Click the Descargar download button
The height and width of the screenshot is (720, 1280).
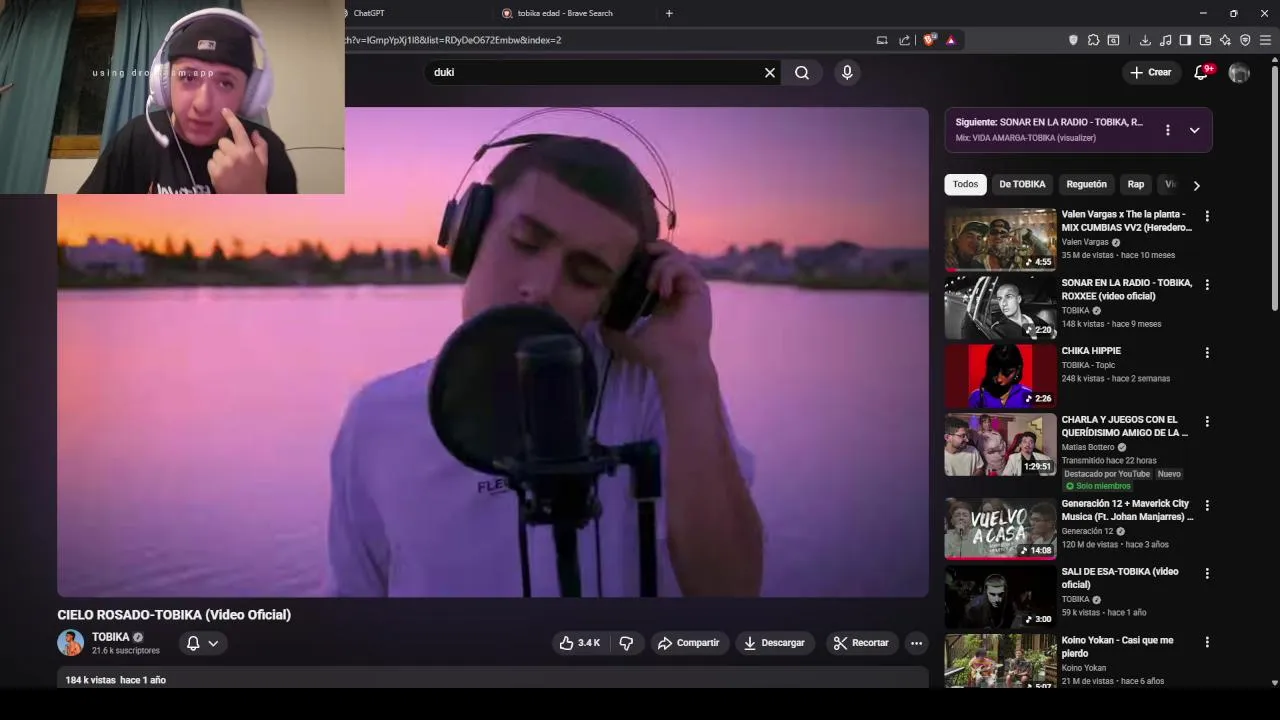(x=774, y=643)
